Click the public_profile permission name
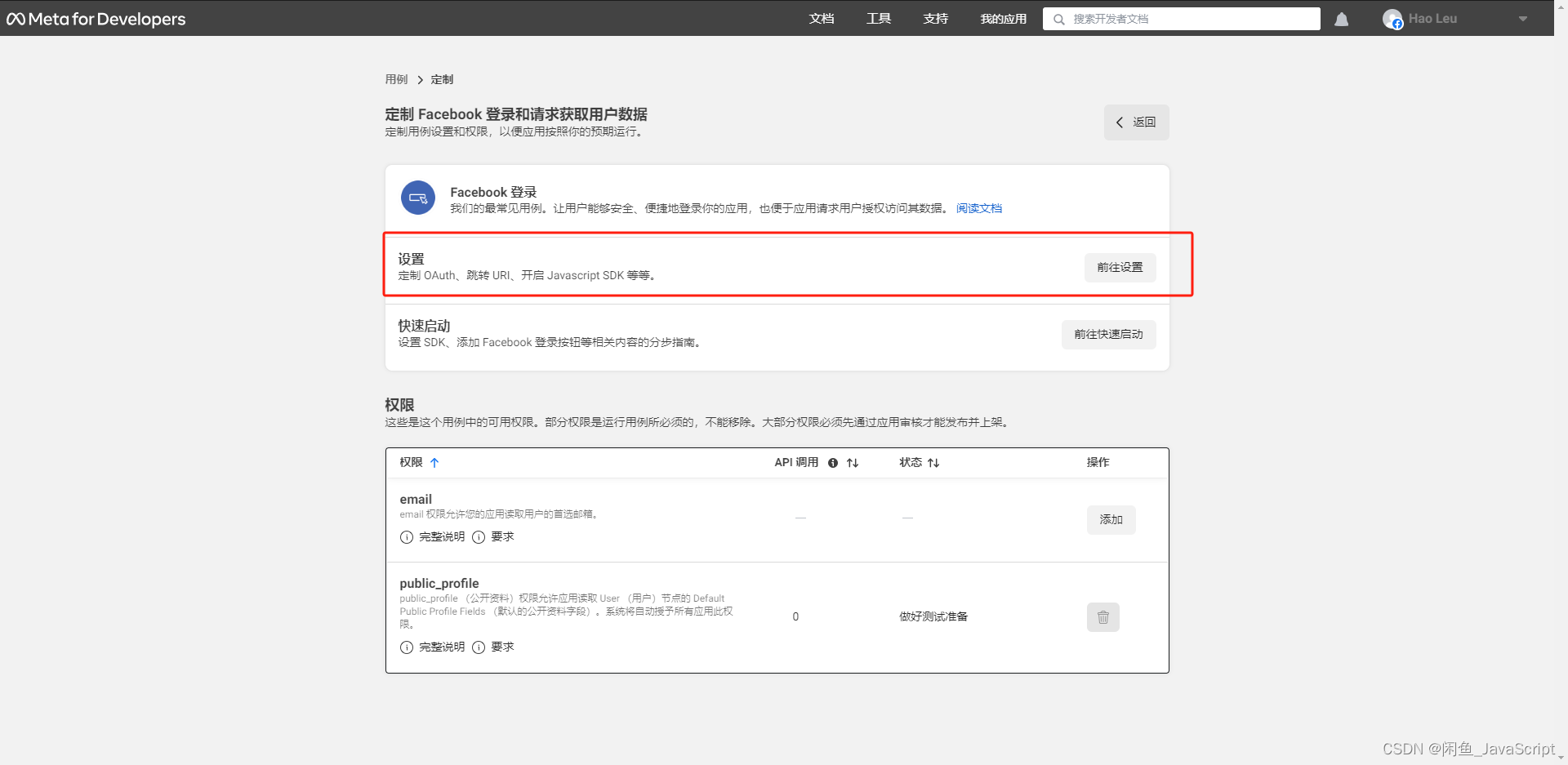Image resolution: width=1568 pixels, height=765 pixels. [x=439, y=584]
